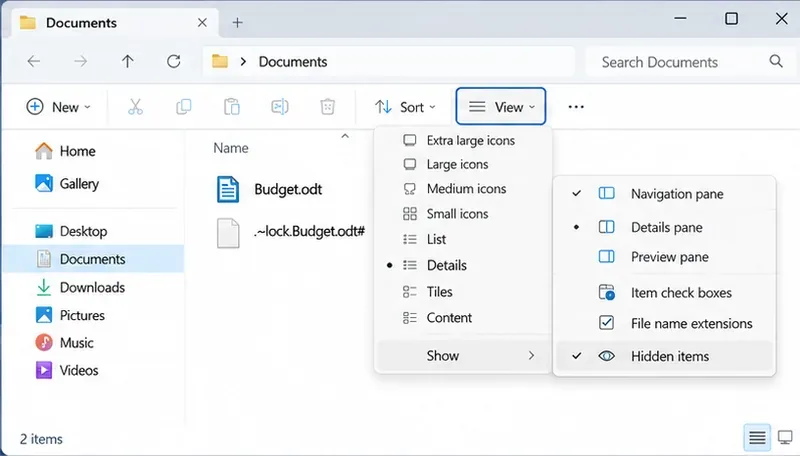Expand the Show submenu
Screen dimensions: 800x456
coord(463,356)
